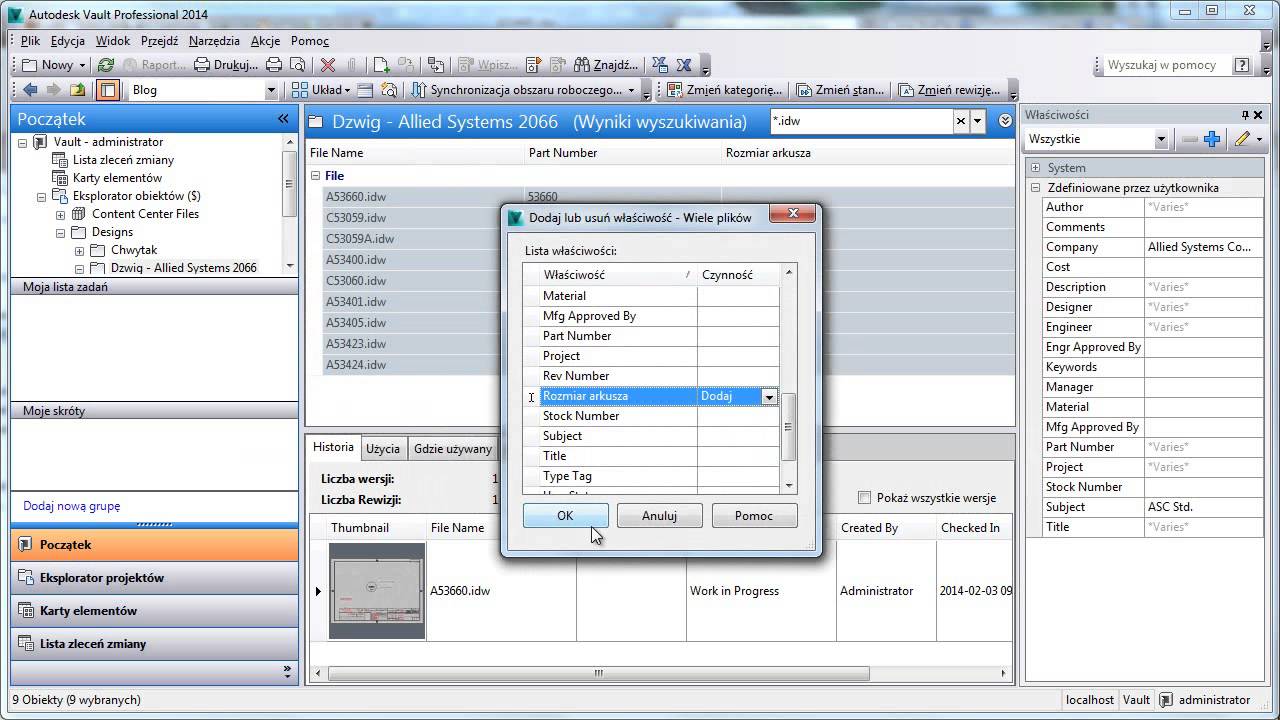
Task: Collapse the Początek navigation pane chevrons
Action: [x=283, y=119]
